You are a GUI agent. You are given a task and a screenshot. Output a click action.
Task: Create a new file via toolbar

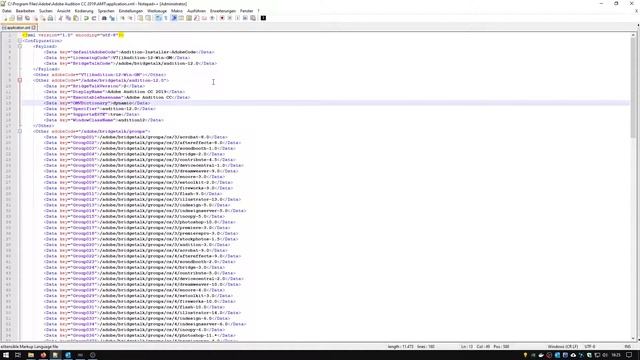(x=5, y=18)
